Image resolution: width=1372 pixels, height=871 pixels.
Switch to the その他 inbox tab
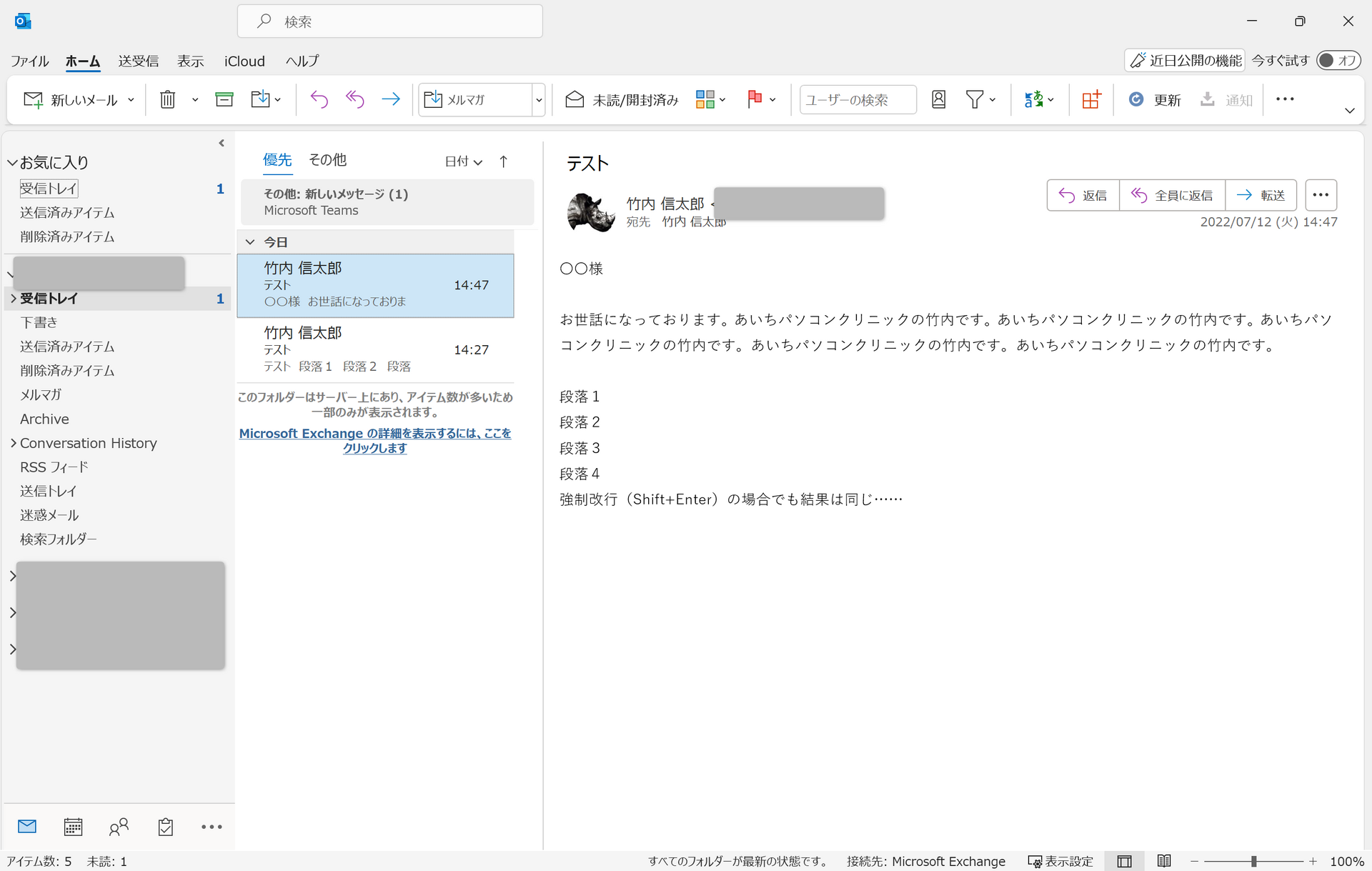tap(327, 160)
